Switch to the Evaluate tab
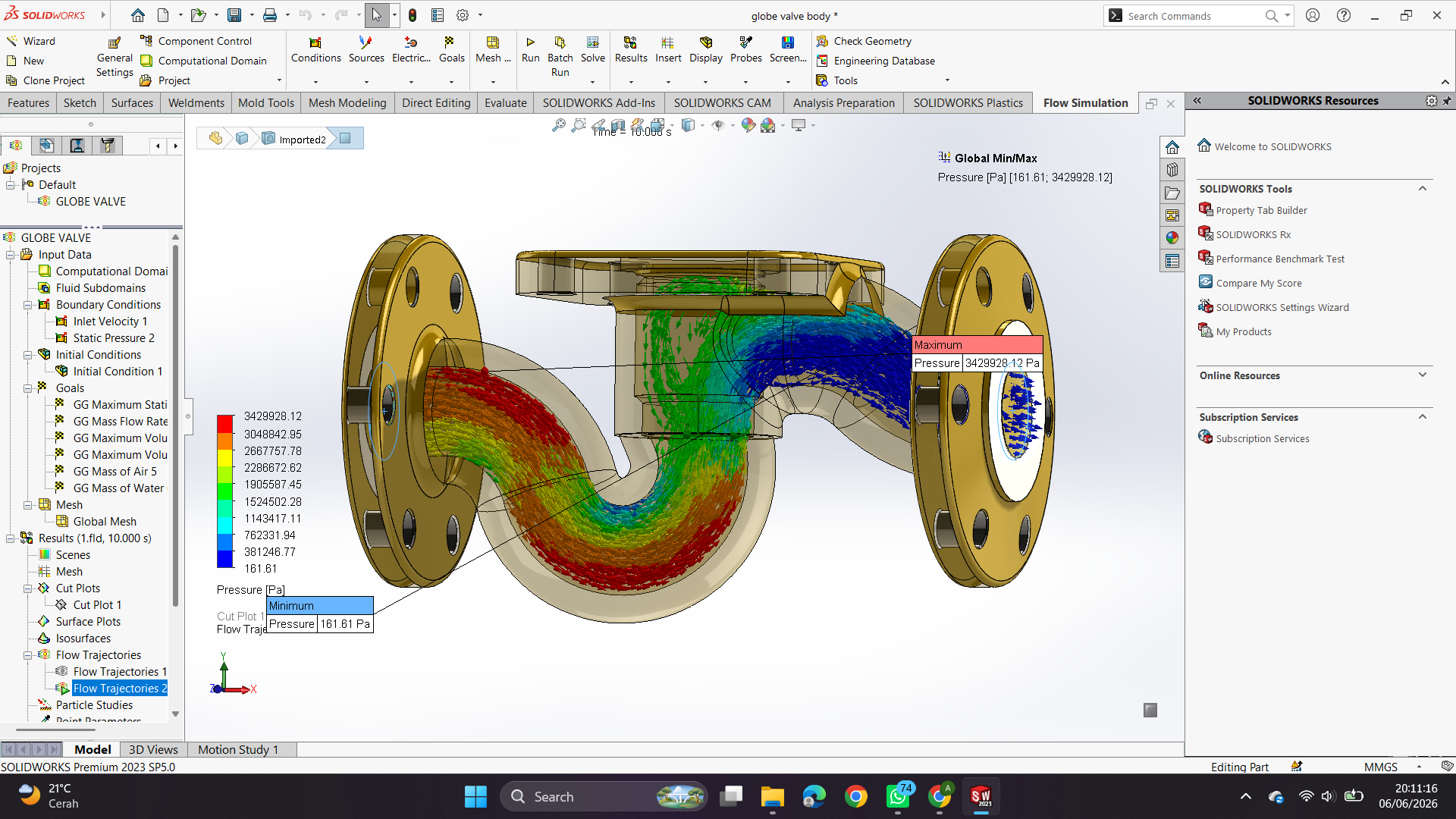The height and width of the screenshot is (819, 1456). pyautogui.click(x=505, y=103)
